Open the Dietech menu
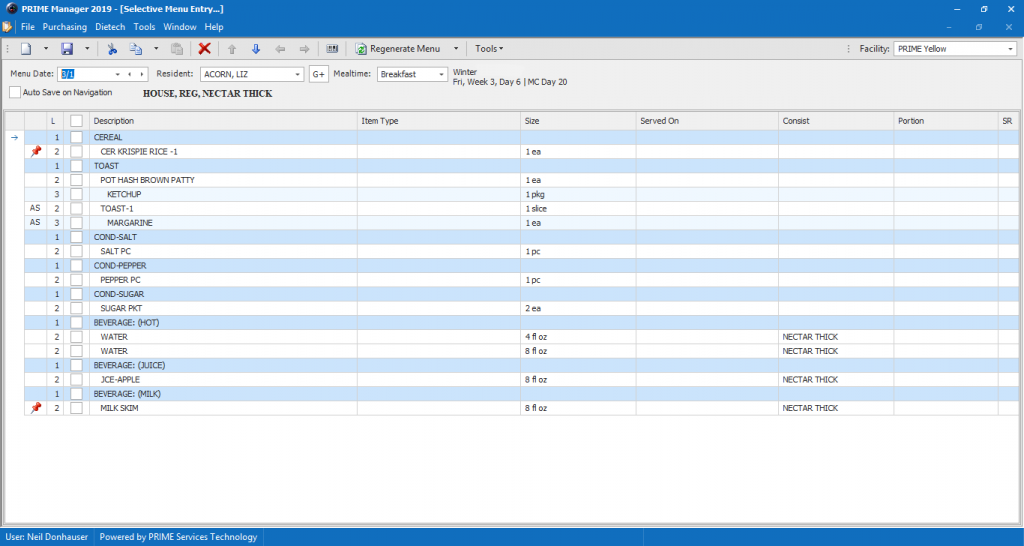1024x546 pixels. coord(110,27)
